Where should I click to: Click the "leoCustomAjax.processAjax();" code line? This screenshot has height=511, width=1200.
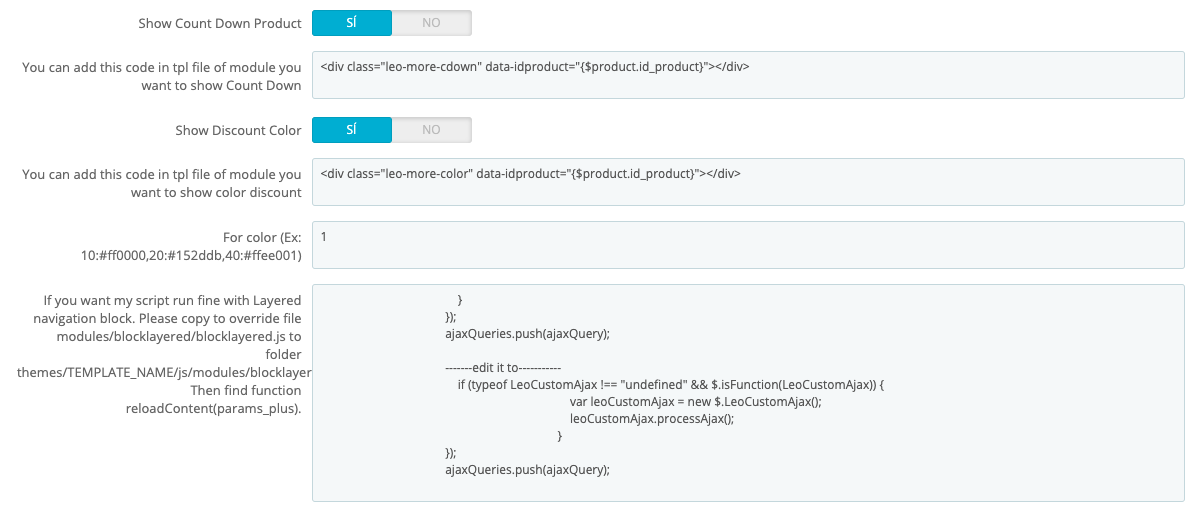(651, 419)
